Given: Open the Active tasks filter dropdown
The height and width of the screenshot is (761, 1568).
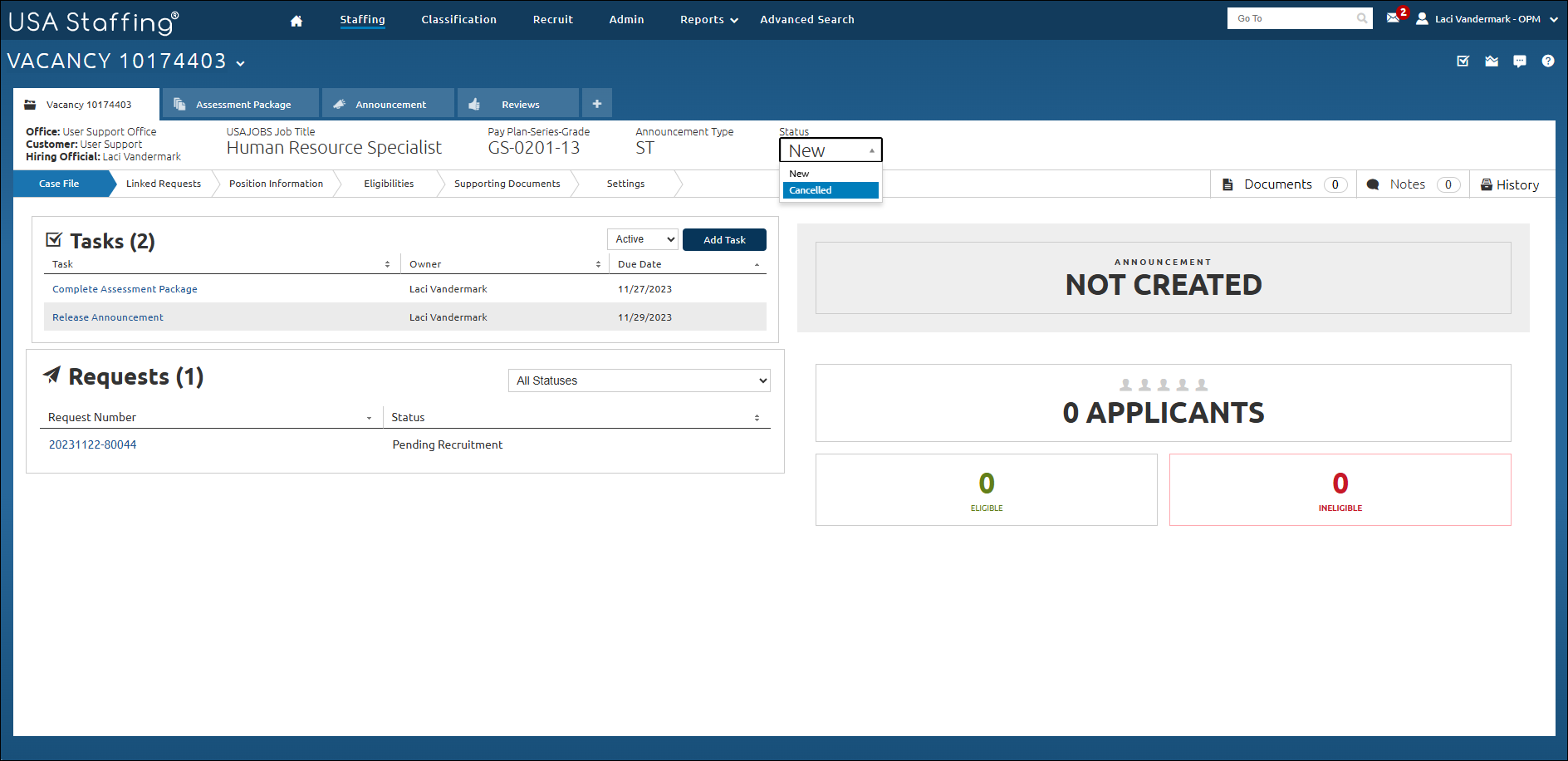Looking at the screenshot, I should pos(643,239).
